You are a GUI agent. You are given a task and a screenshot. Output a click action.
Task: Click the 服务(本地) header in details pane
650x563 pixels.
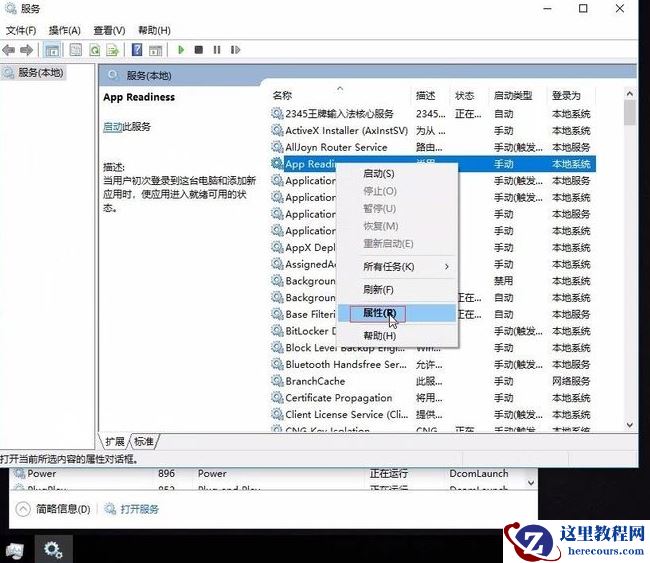(148, 76)
